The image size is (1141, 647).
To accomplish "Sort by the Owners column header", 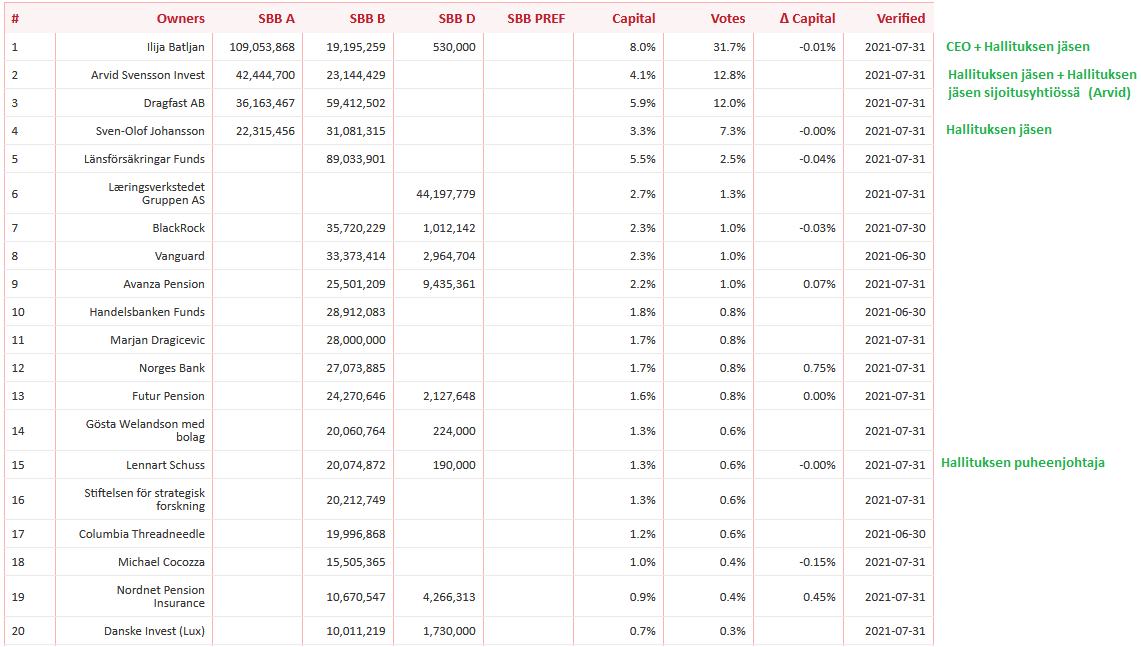I will [x=180, y=18].
